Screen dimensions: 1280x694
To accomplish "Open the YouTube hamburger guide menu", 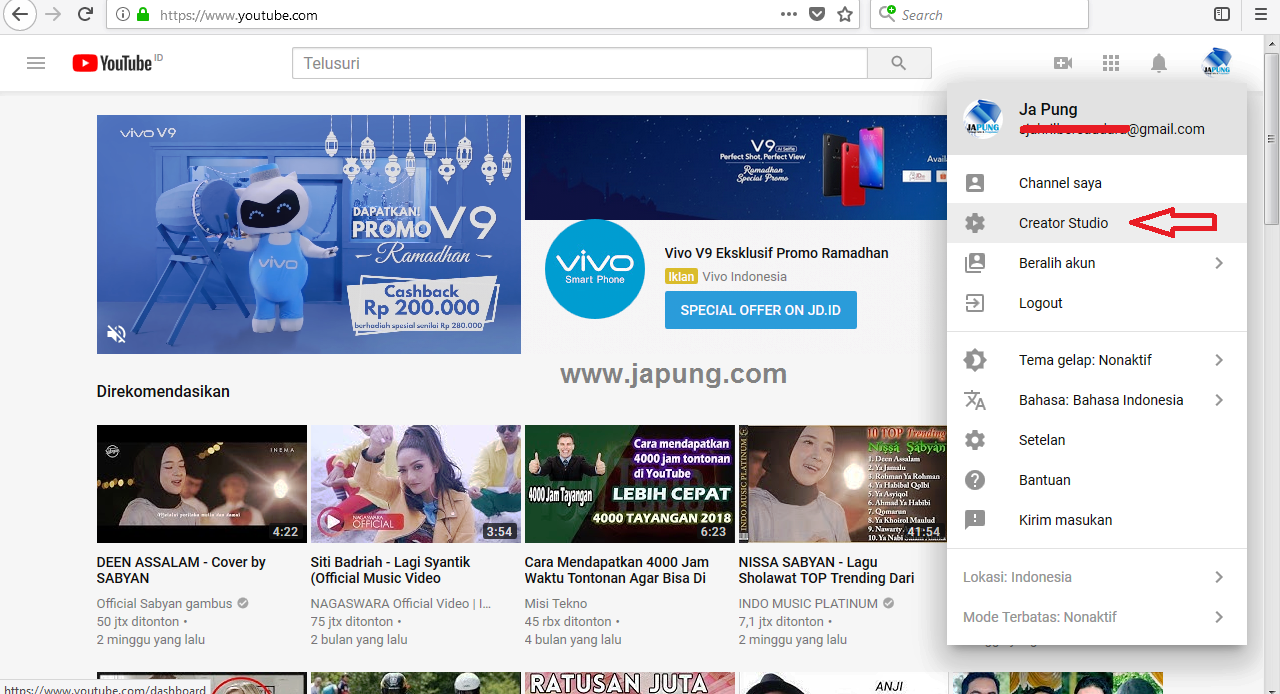I will [36, 63].
